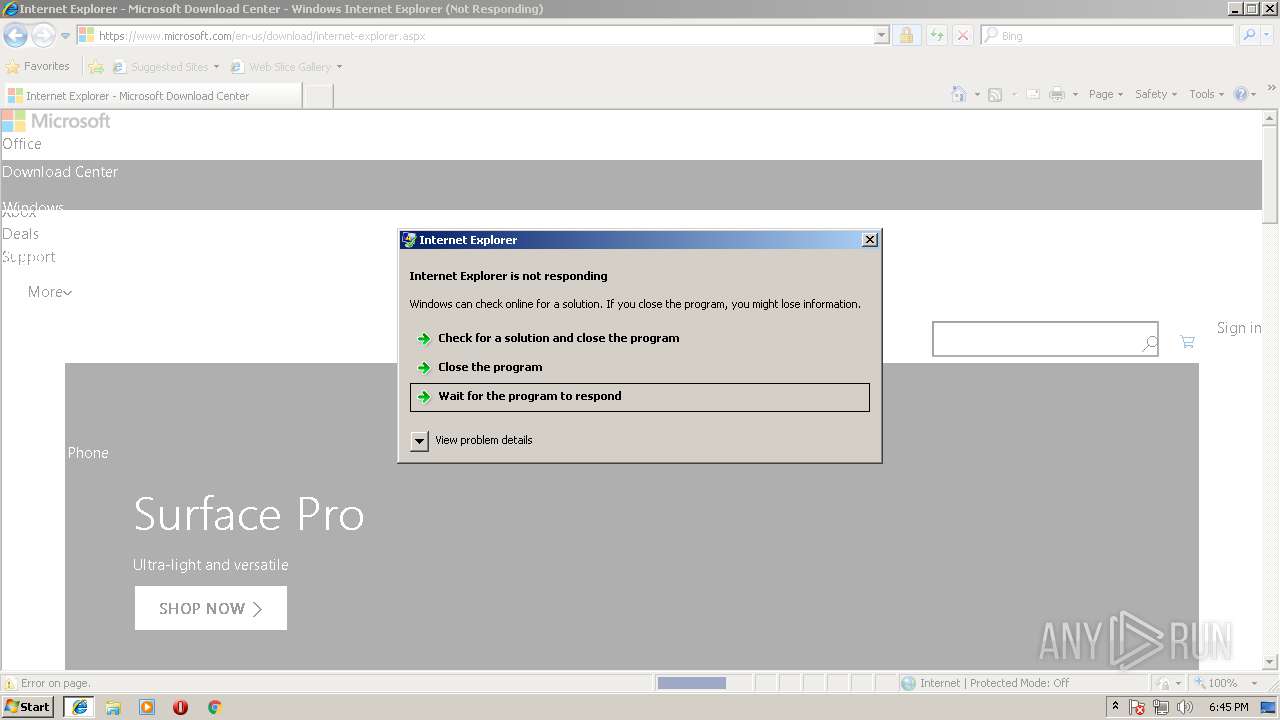
Task: Open the Safety menu
Action: [1156, 94]
